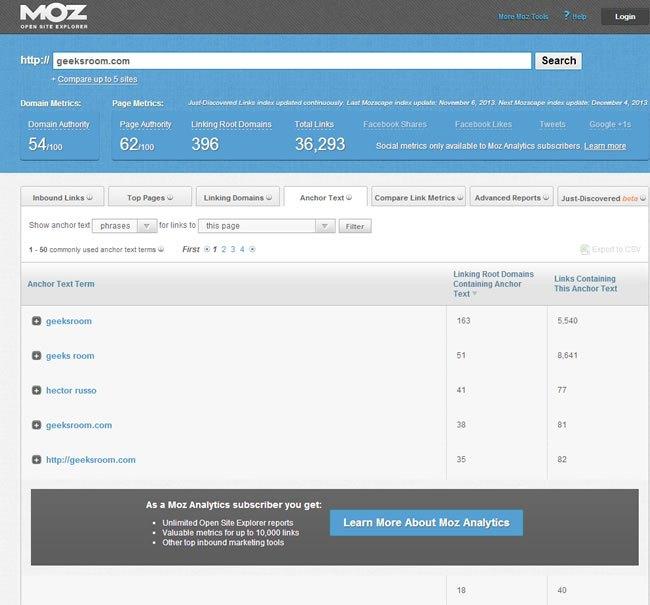650x605 pixels.
Task: Click plus icon beside geeksroom.com
Action: tap(37, 425)
